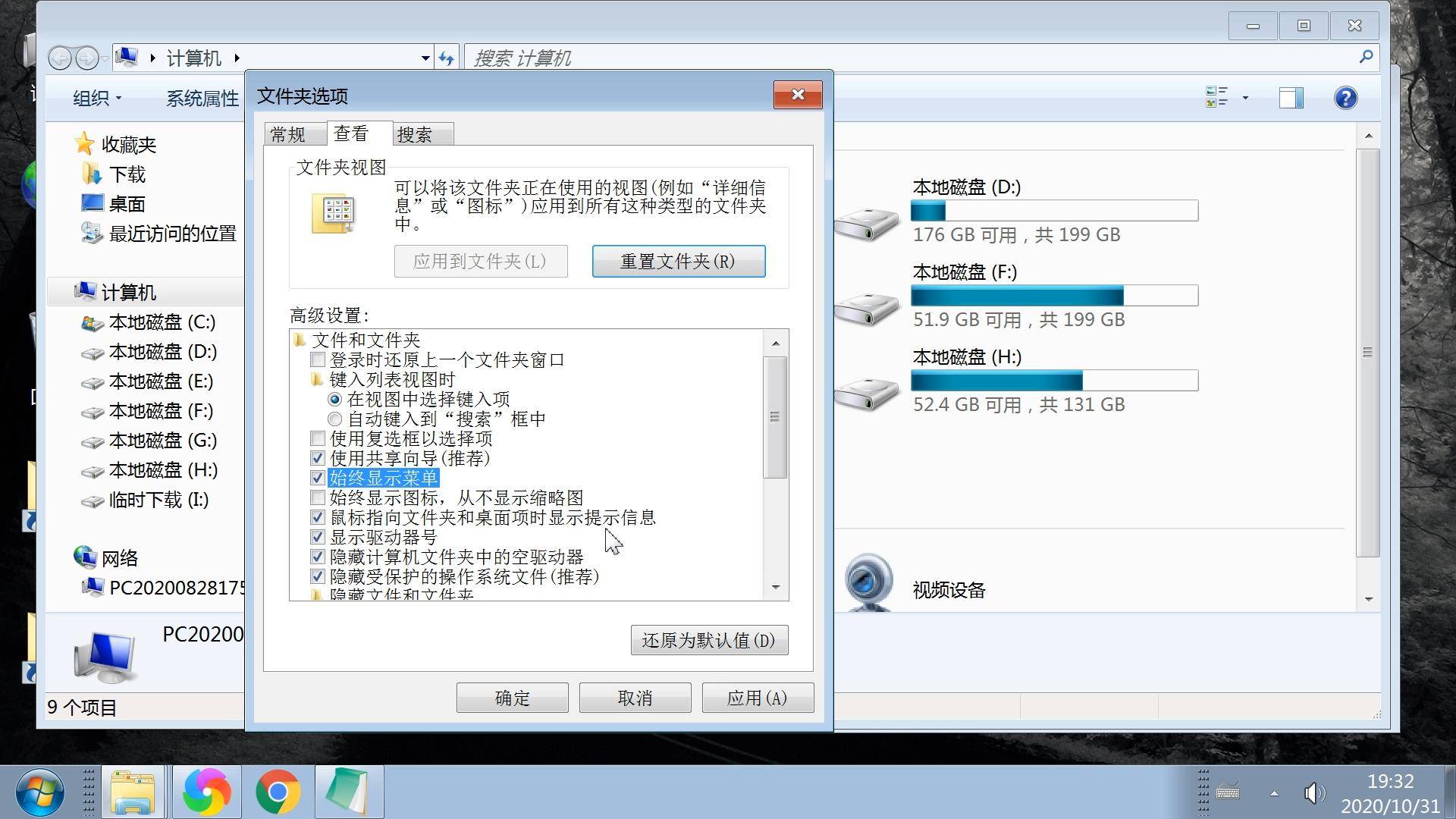Click the Windows Start orb
The height and width of the screenshot is (819, 1456).
tap(39, 792)
